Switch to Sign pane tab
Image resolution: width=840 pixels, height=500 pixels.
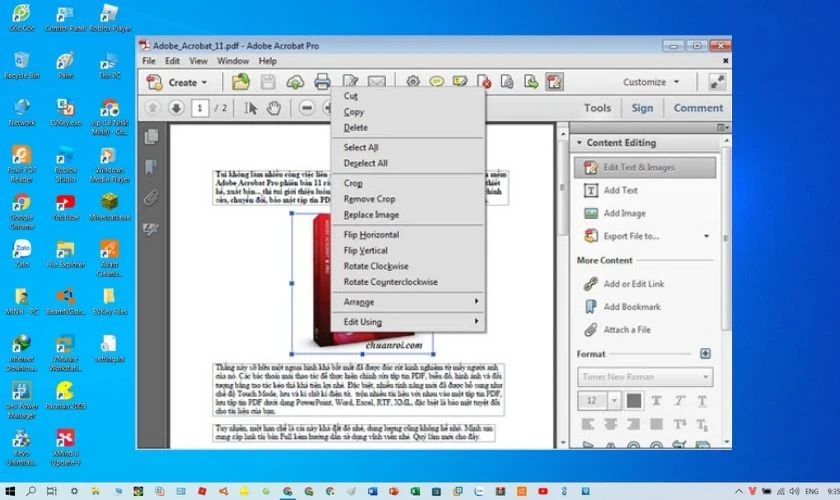[x=642, y=108]
